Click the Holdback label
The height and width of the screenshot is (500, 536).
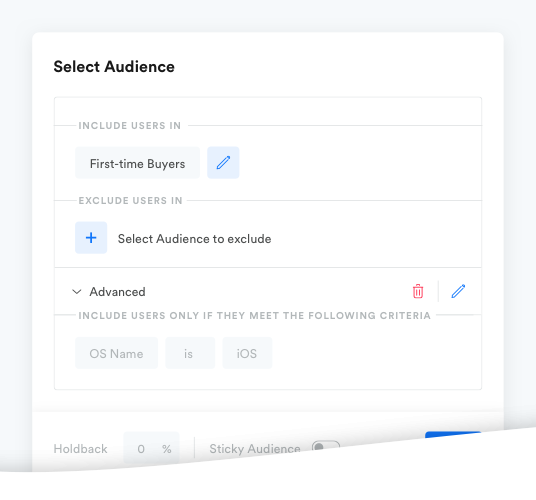(80, 449)
